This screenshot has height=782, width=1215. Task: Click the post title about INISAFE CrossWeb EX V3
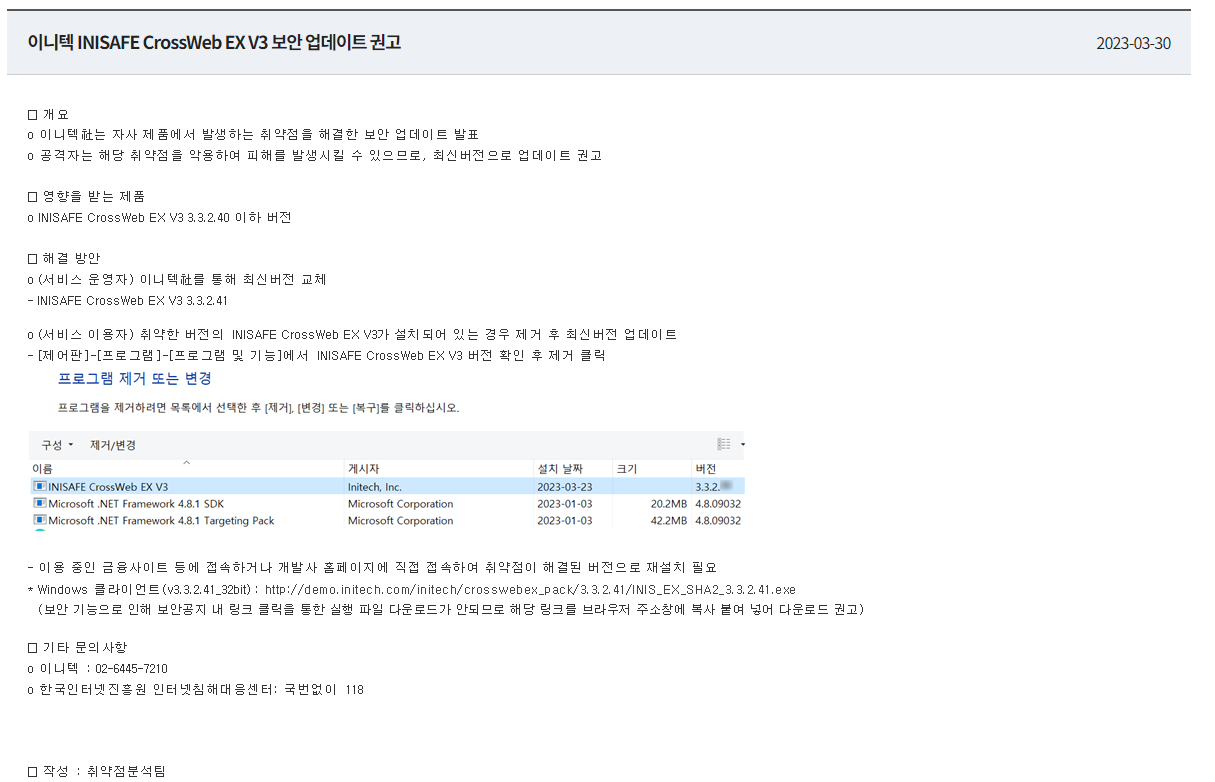pyautogui.click(x=214, y=43)
